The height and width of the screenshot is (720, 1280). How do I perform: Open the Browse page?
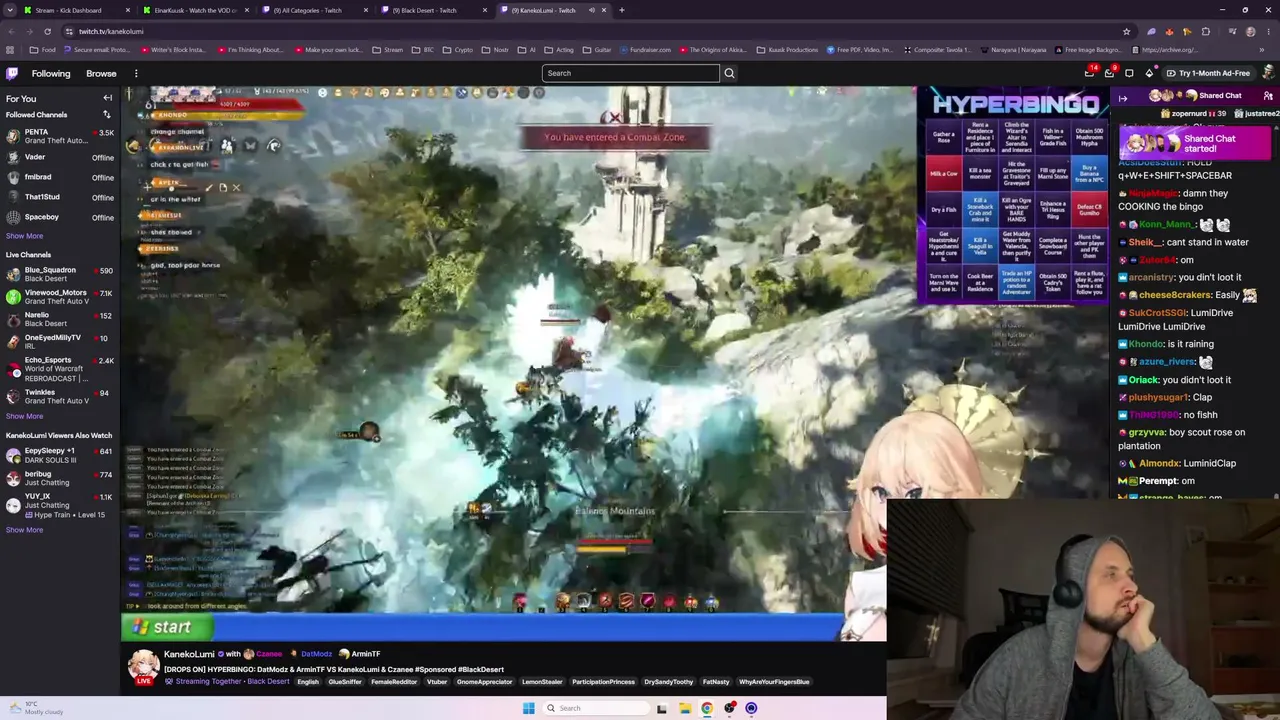point(101,73)
